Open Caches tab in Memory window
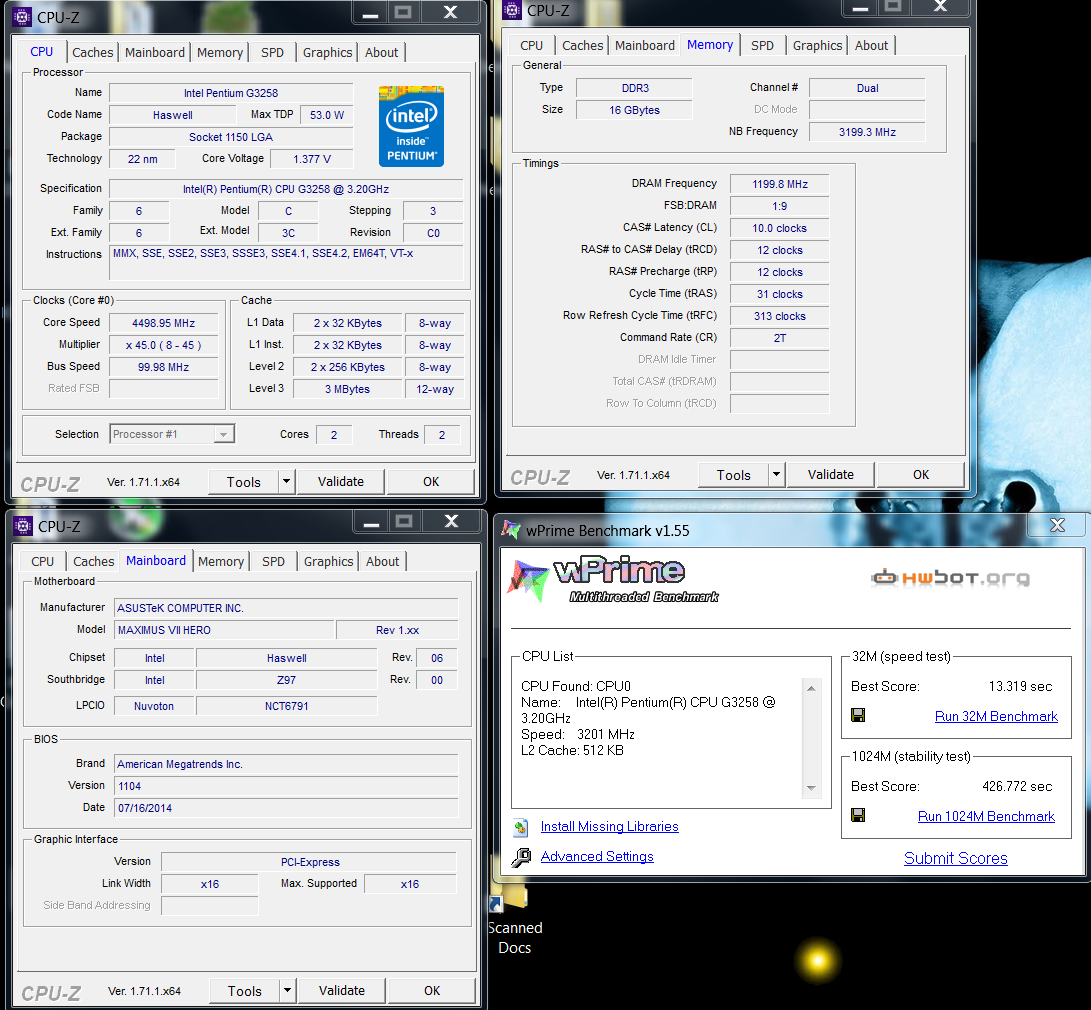This screenshot has height=1010, width=1091. point(582,45)
